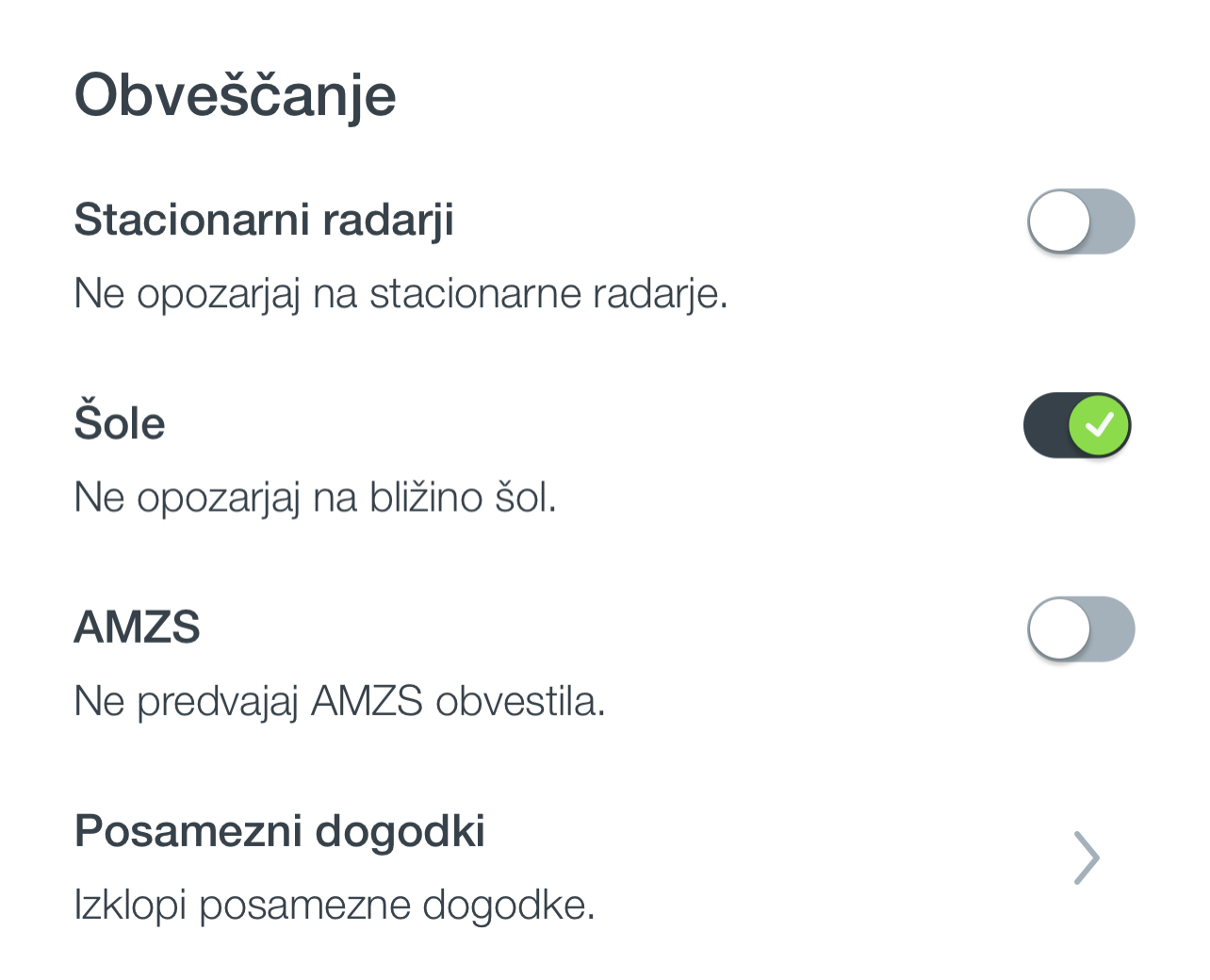Click the green checkmark on Šole toggle
Viewport: 1210px width, 980px height.
tap(1099, 425)
